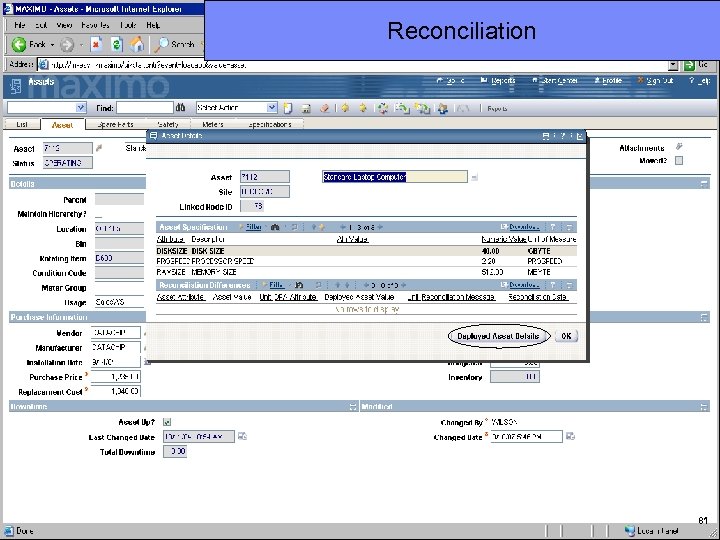Sort by the Attribute column header
The height and width of the screenshot is (540, 720).
click(170, 239)
